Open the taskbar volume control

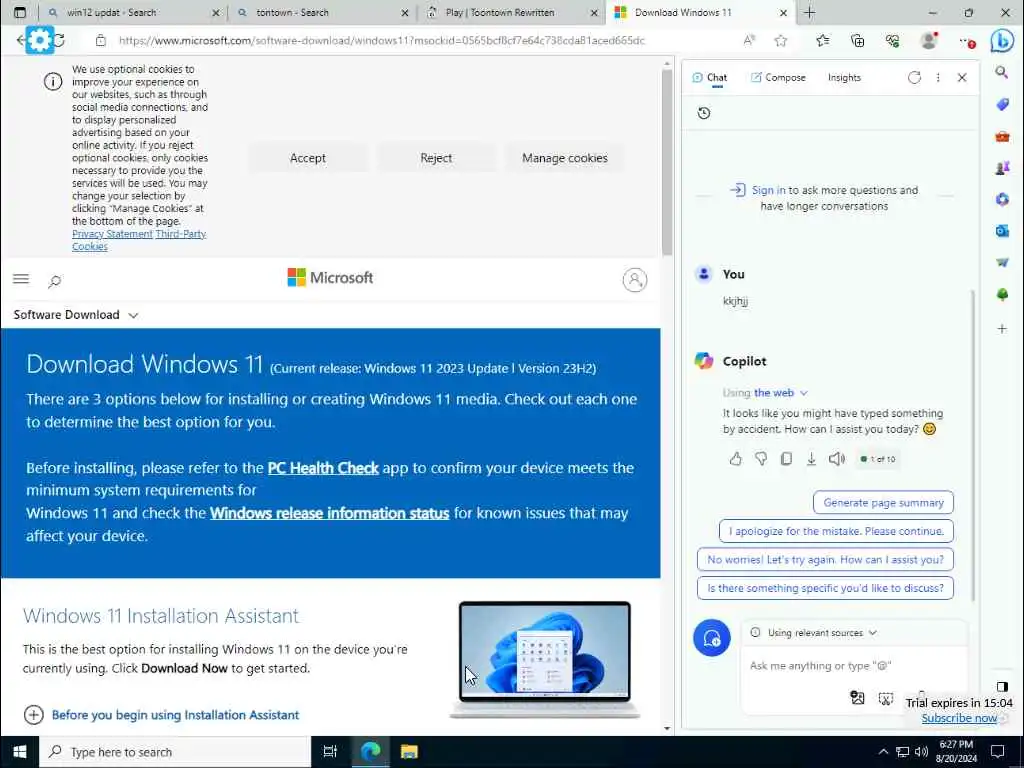(x=921, y=752)
